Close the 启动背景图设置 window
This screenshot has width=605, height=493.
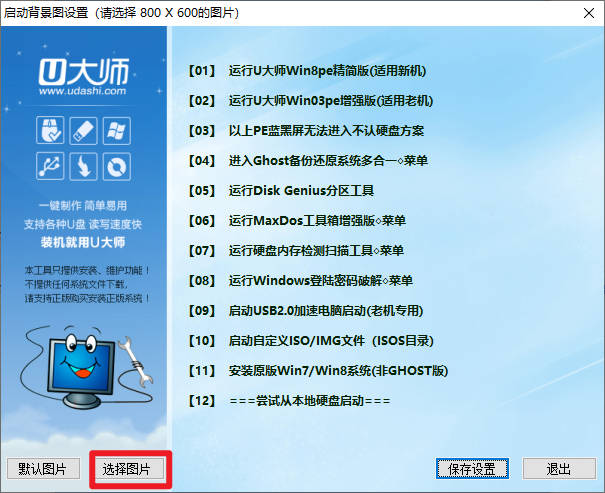[x=589, y=13]
